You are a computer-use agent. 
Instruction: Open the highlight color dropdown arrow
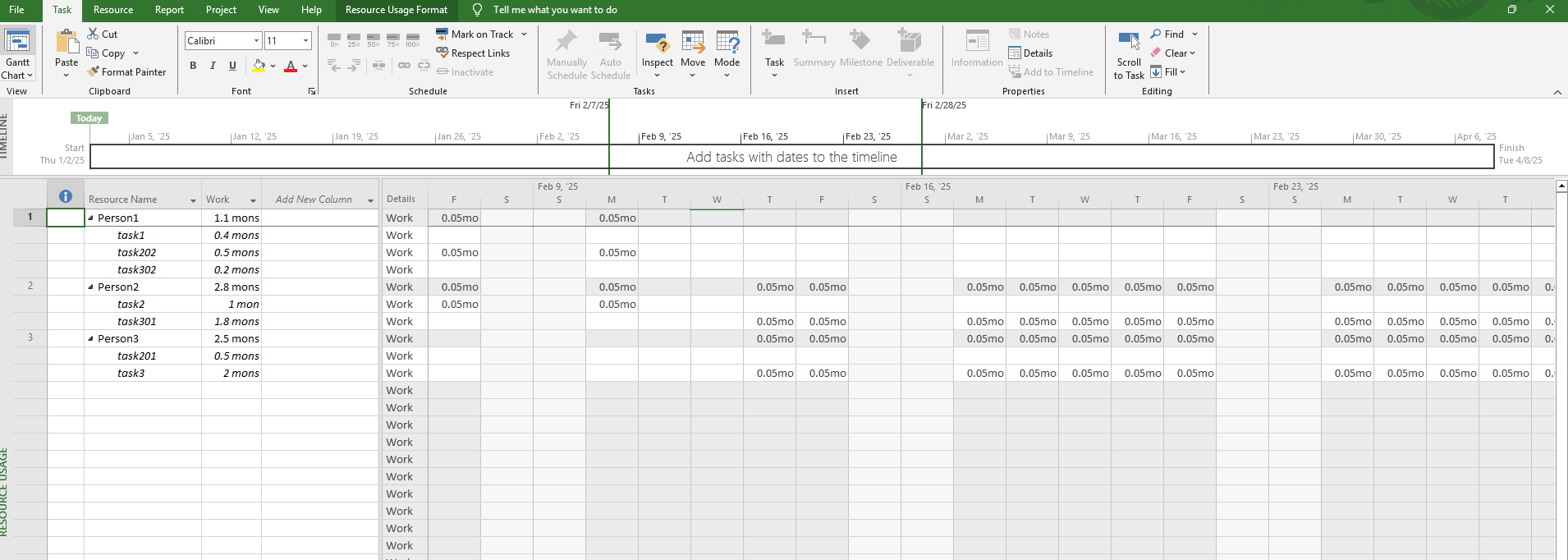273,66
